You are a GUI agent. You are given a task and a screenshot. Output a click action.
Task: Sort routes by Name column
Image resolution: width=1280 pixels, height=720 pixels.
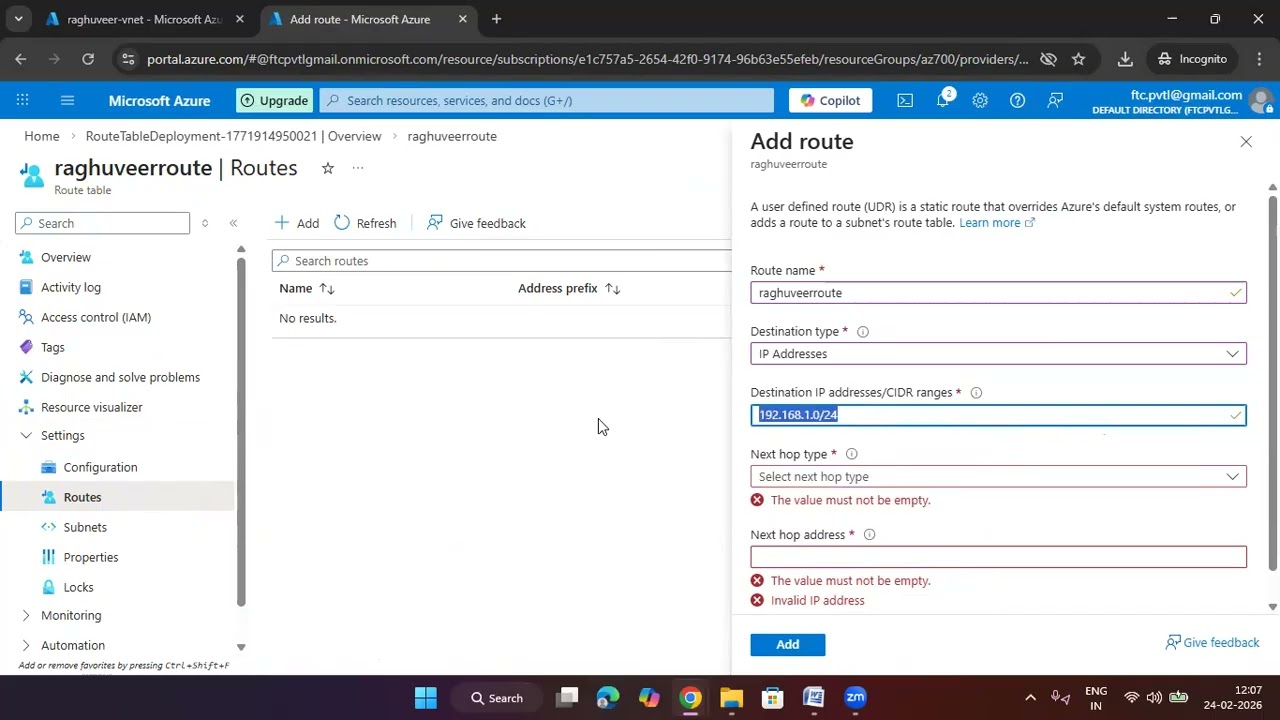click(x=306, y=288)
